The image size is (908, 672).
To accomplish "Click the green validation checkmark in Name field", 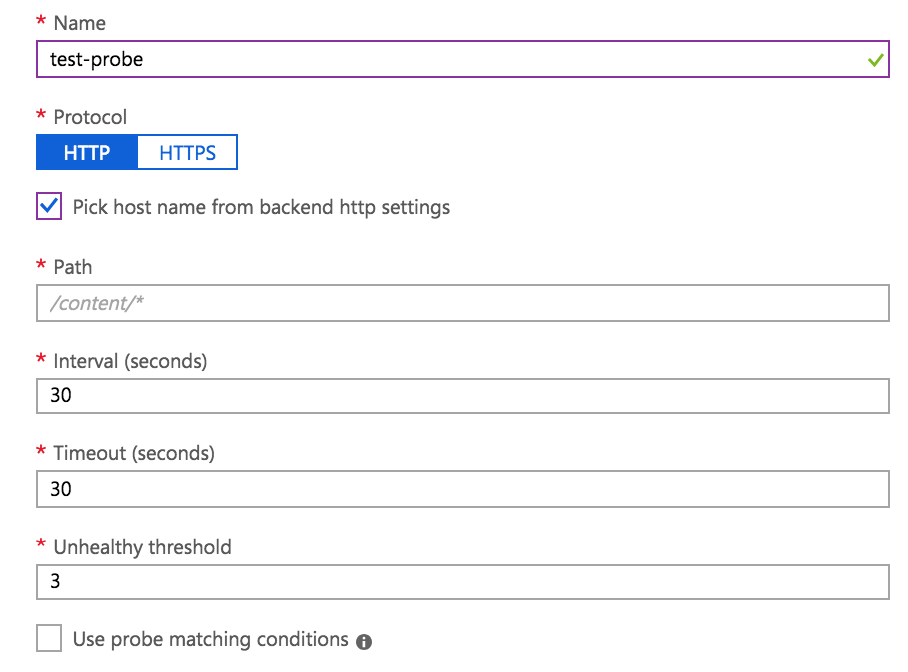I will (x=876, y=60).
